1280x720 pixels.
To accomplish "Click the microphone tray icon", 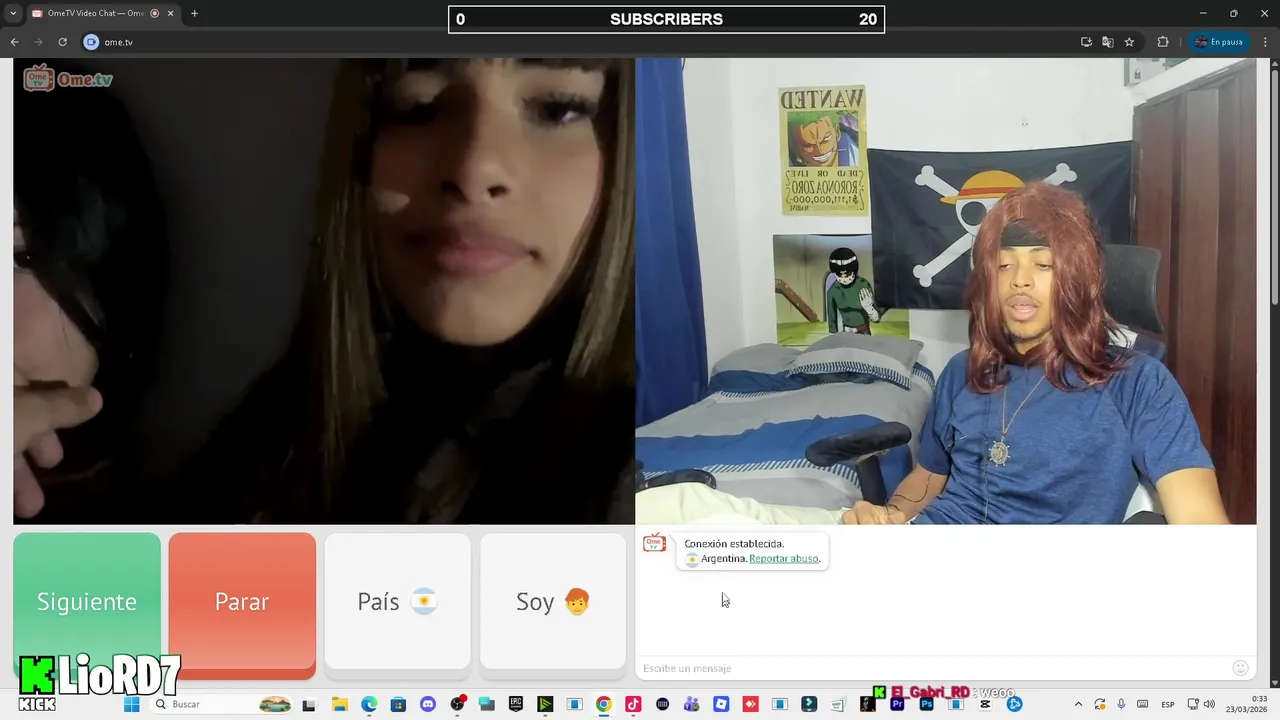I will pyautogui.click(x=1121, y=704).
